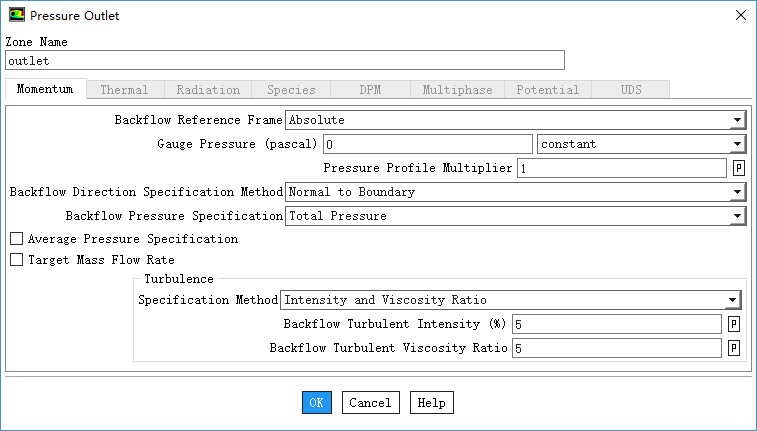Click the Zone Name input field
This screenshot has width=757, height=431.
(x=285, y=61)
